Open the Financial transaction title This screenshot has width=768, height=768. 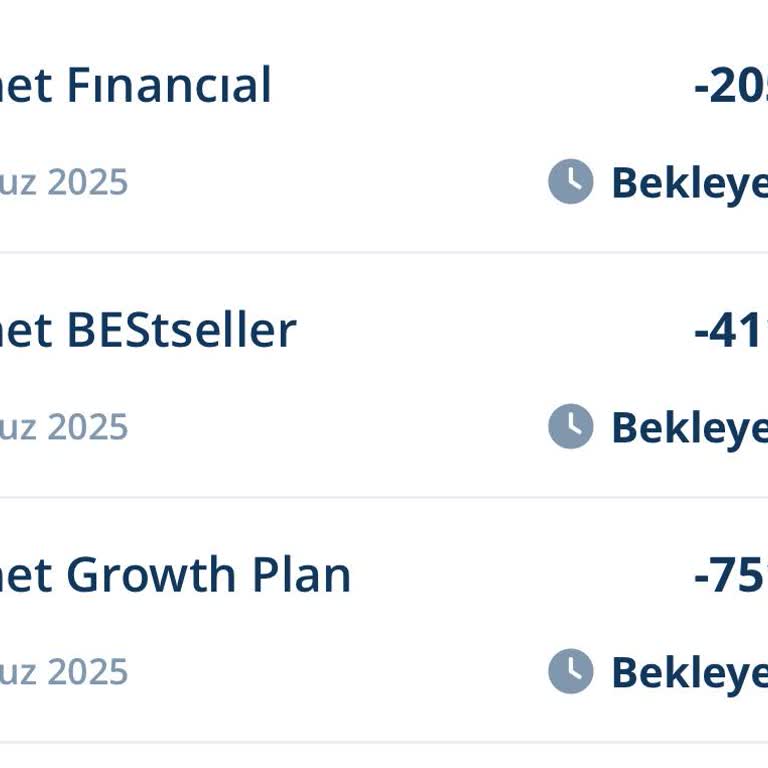click(x=135, y=86)
